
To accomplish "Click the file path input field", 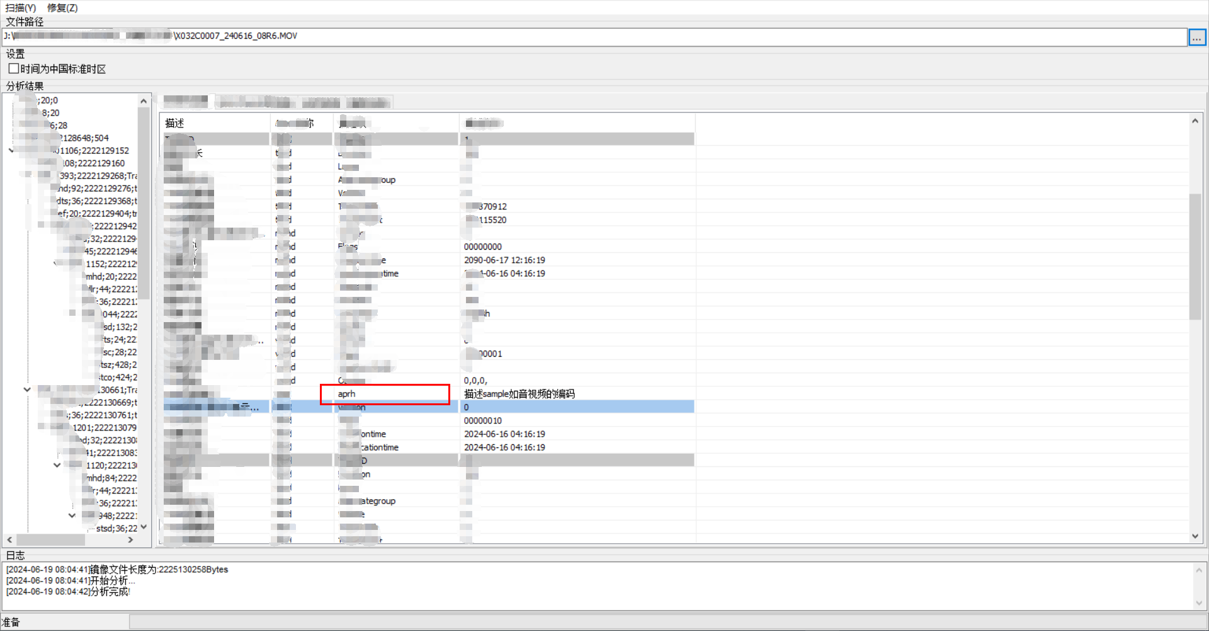I will pos(600,37).
